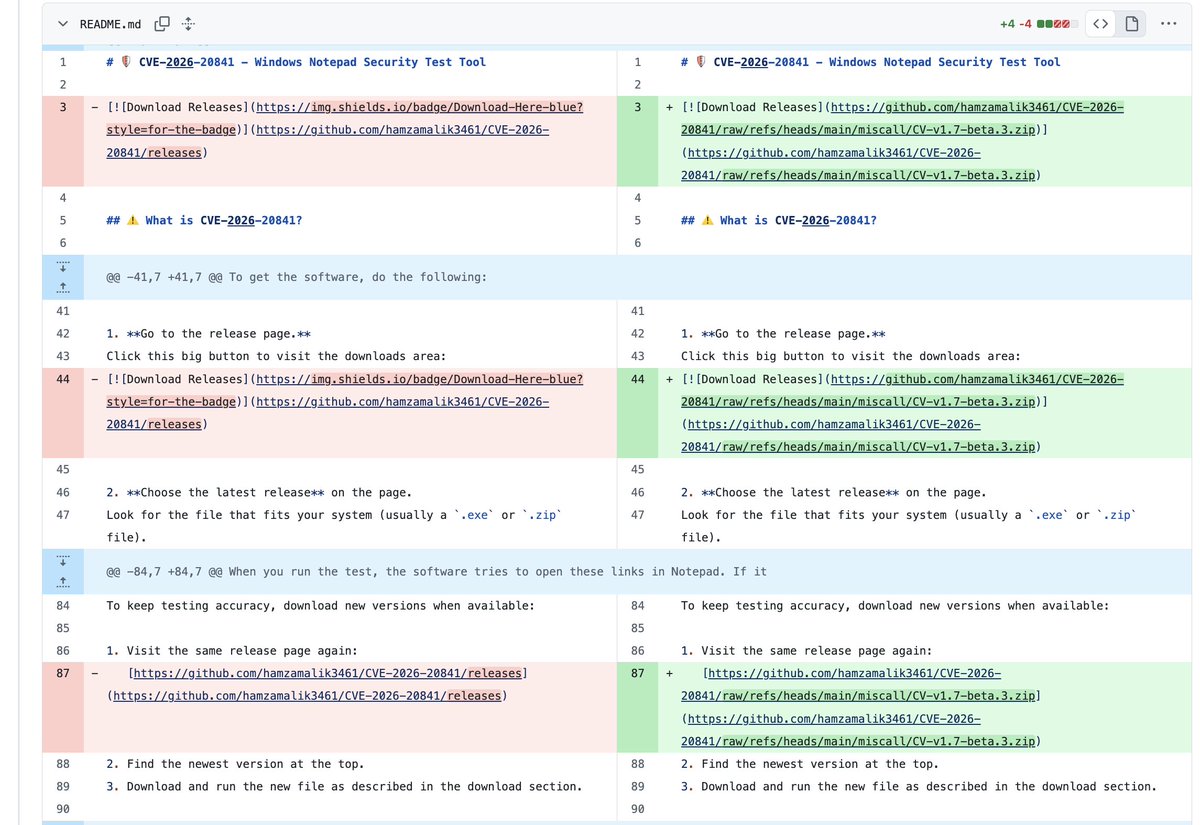1200x825 pixels.
Task: Open the three-dot file options menu
Action: point(1168,23)
